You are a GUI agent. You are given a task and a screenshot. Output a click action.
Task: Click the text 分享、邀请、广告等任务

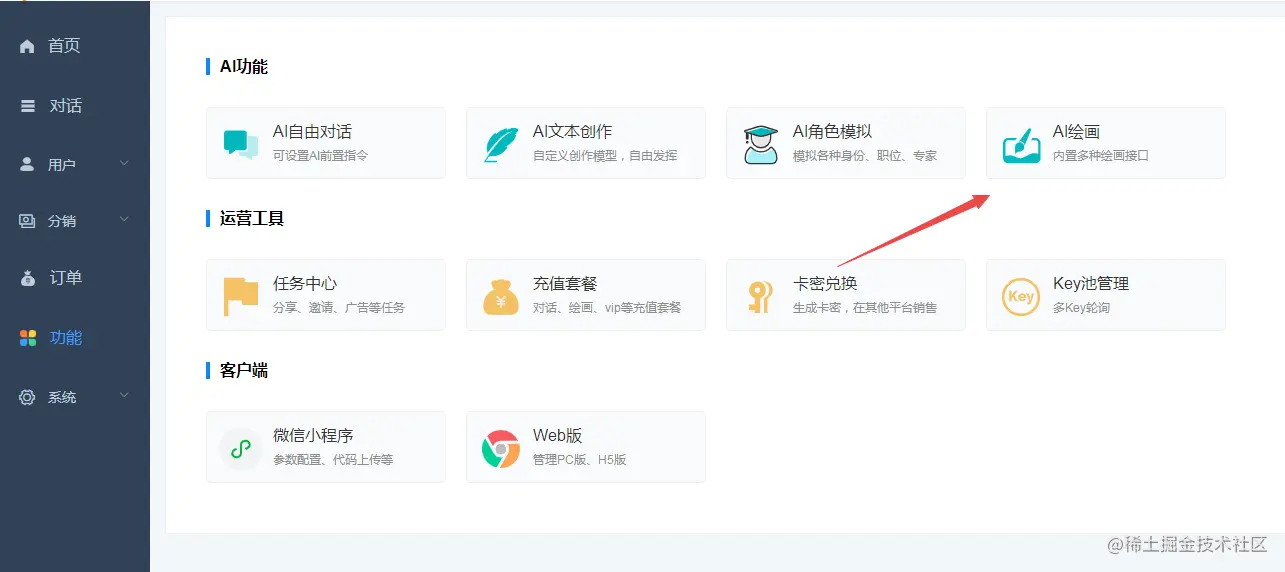click(x=339, y=308)
